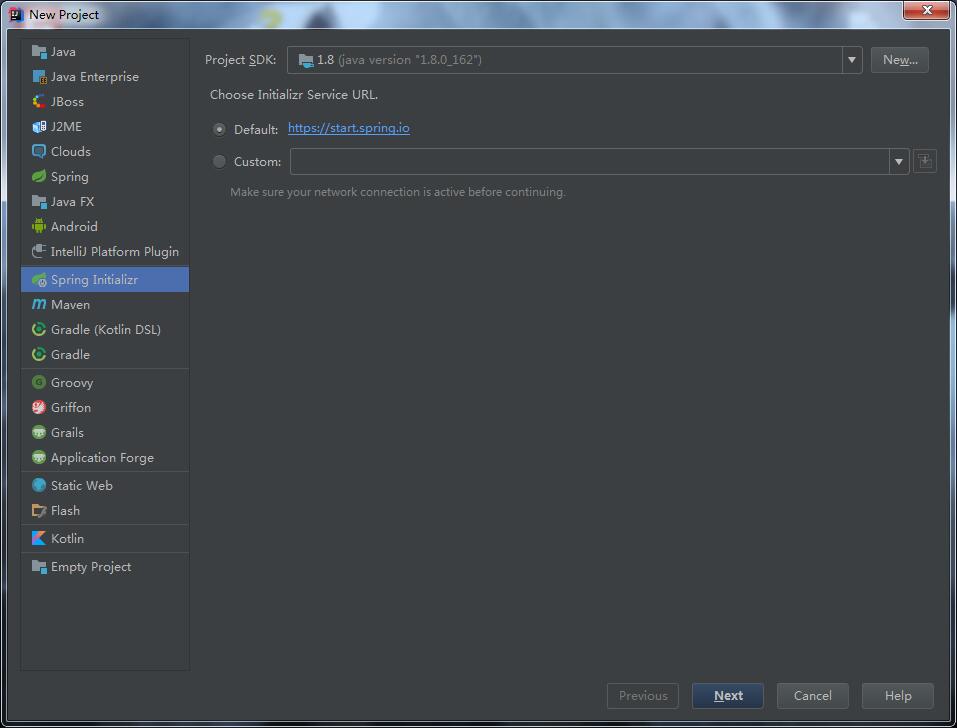This screenshot has height=728, width=957.
Task: Select Clouds label in list
Action: [x=71, y=151]
